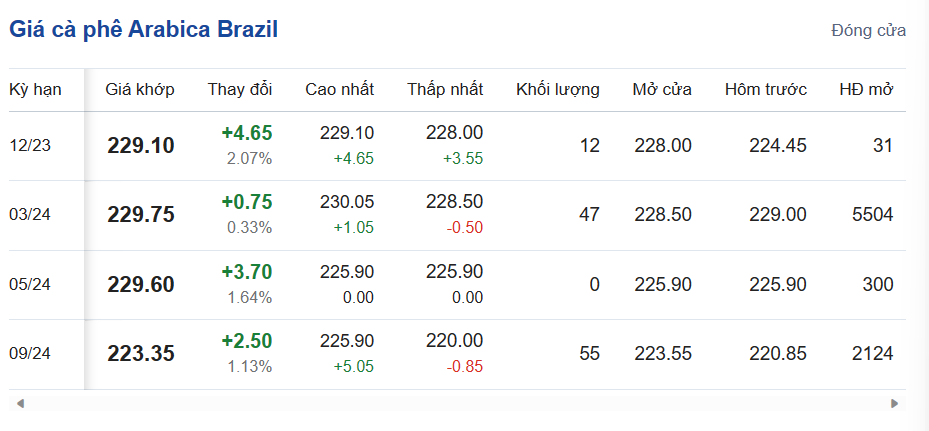
Task: Click the 03/24 contract term
Action: click(30, 215)
